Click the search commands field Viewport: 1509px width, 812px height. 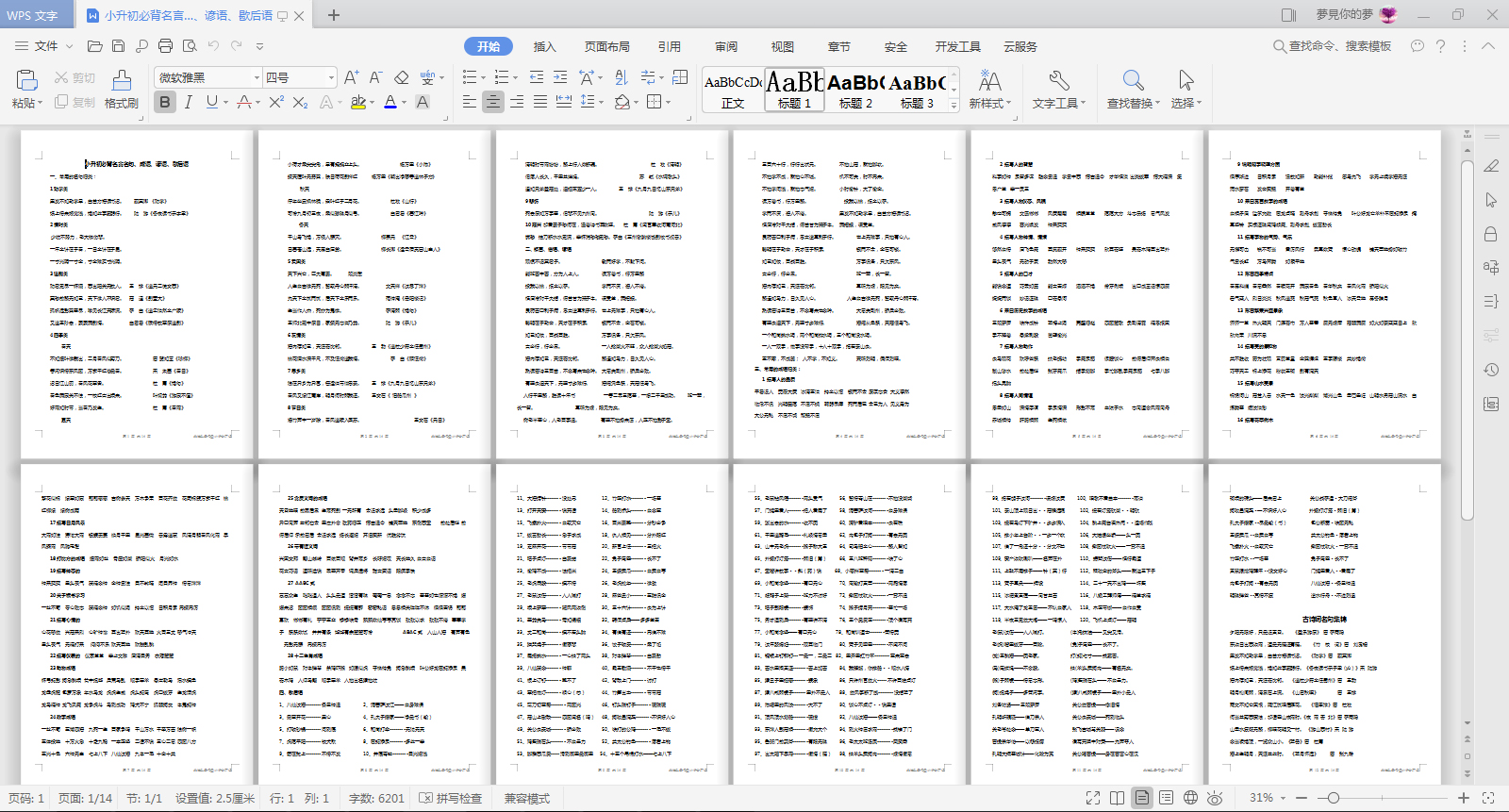pyautogui.click(x=1332, y=46)
